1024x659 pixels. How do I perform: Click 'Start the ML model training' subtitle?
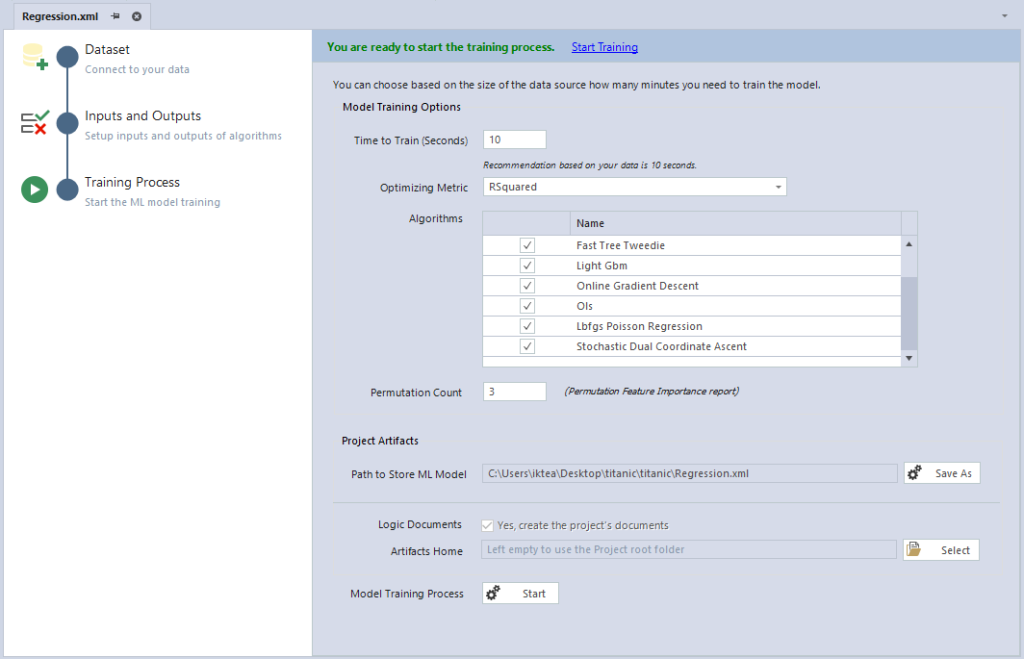pos(152,202)
